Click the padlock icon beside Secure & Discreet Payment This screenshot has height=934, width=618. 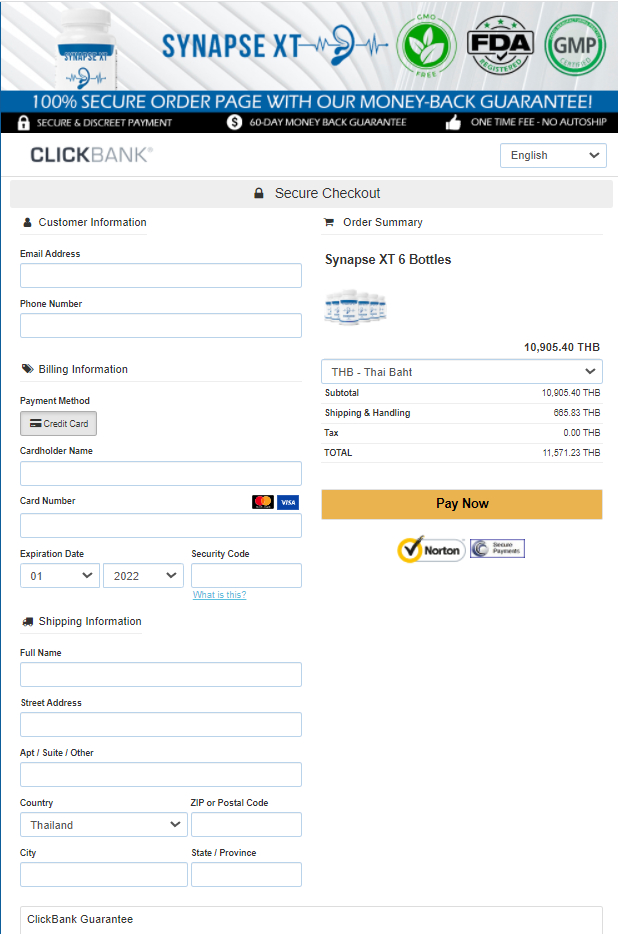(x=23, y=123)
